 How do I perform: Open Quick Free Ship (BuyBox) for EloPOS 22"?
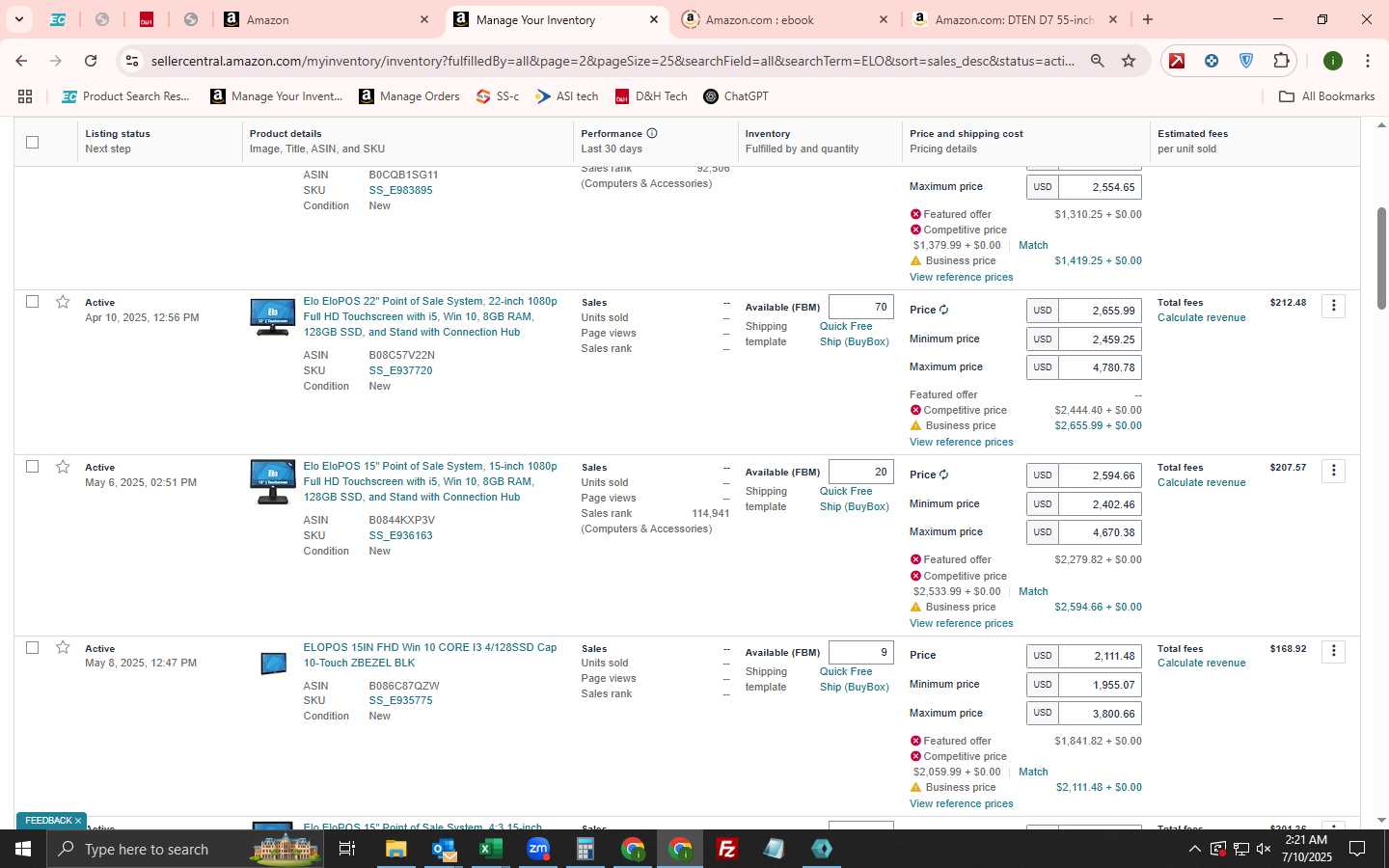pos(854,334)
